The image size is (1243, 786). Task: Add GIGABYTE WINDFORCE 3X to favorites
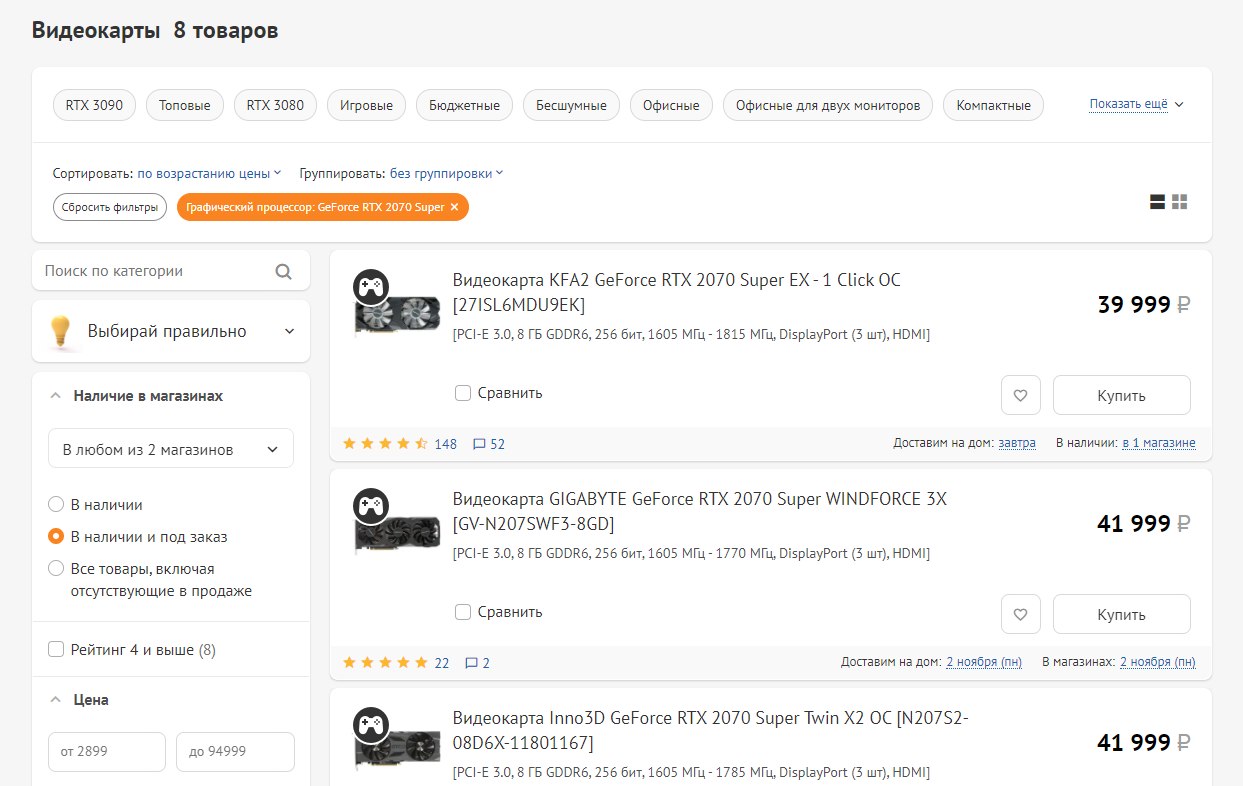[1021, 614]
